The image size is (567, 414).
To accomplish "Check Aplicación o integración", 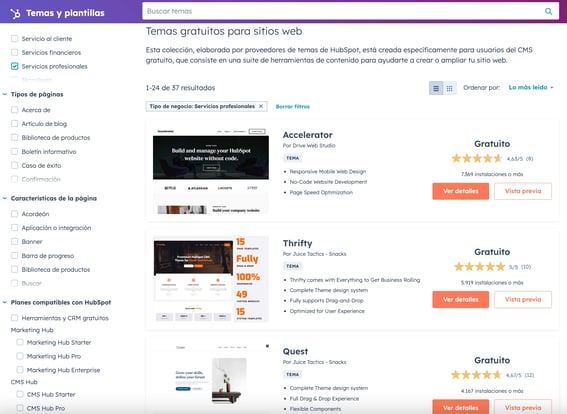I will pos(14,228).
